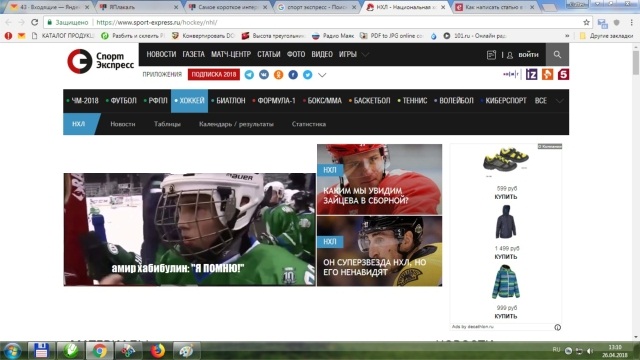Open the Амир Хабибулин video thumbnail
The image size is (640, 360).
[189, 229]
